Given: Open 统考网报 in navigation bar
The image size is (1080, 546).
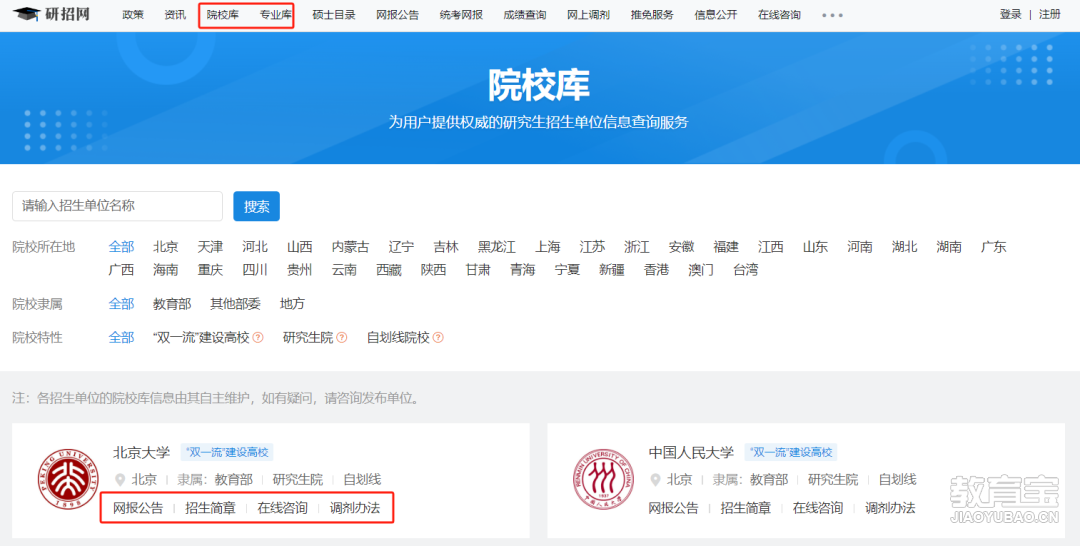Looking at the screenshot, I should coord(461,14).
